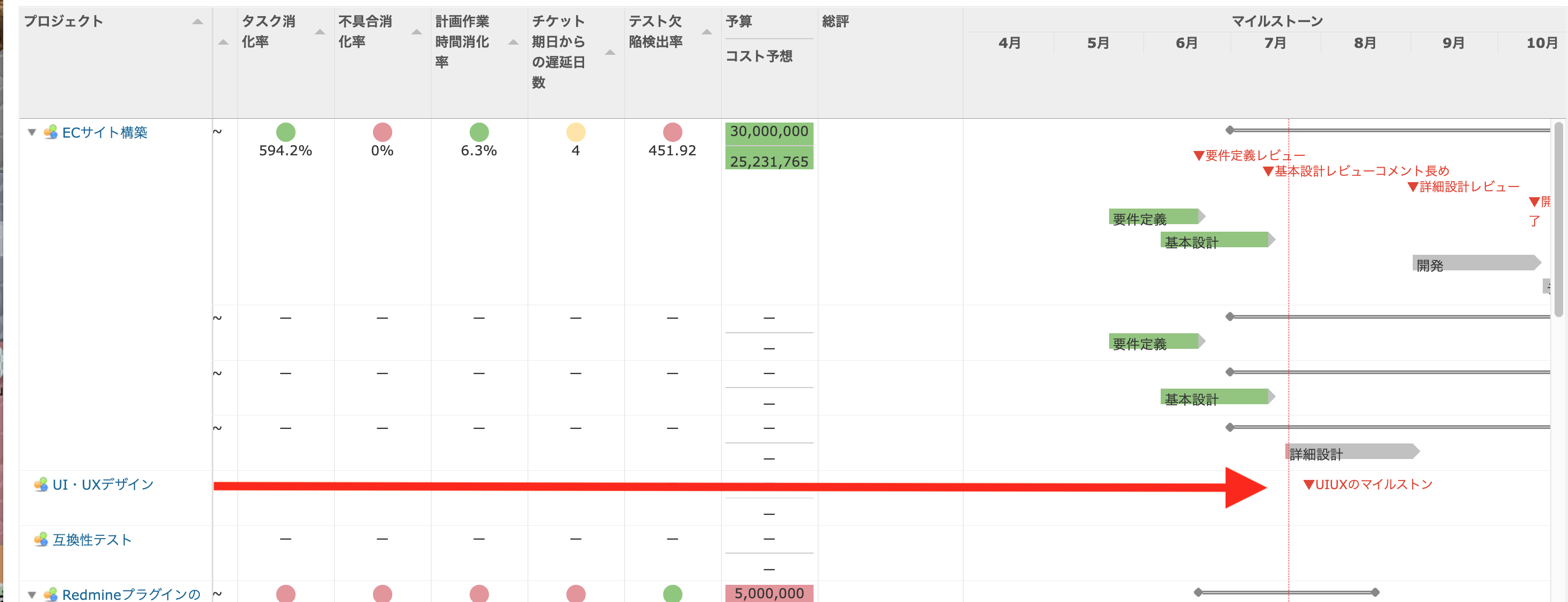The image size is (1568, 602).
Task: Click the green 30,000,000 budget cell
Action: click(769, 132)
